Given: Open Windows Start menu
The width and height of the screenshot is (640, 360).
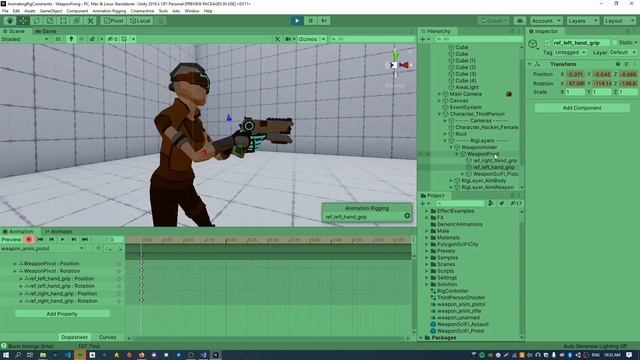Looking at the screenshot, I should click(x=6, y=355).
